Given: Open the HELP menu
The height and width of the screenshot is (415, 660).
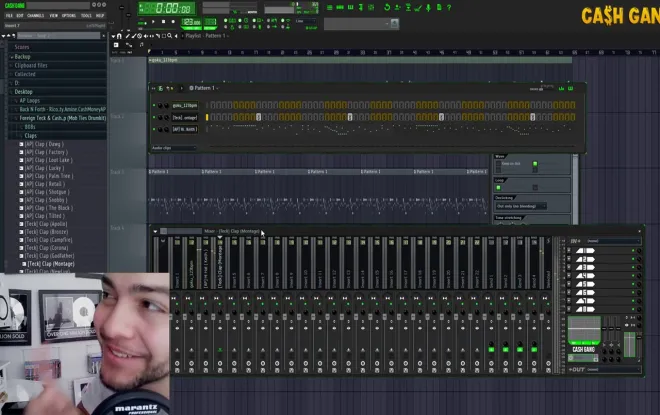Looking at the screenshot, I should (x=100, y=16).
